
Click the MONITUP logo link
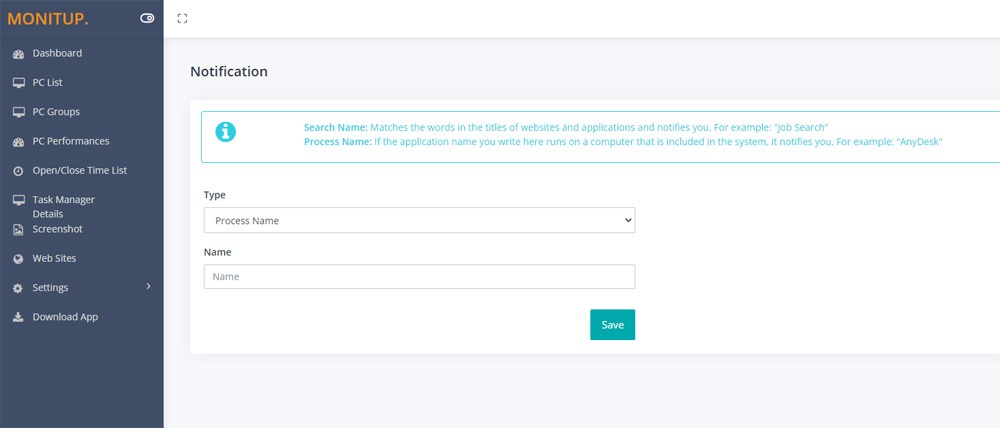pos(48,19)
